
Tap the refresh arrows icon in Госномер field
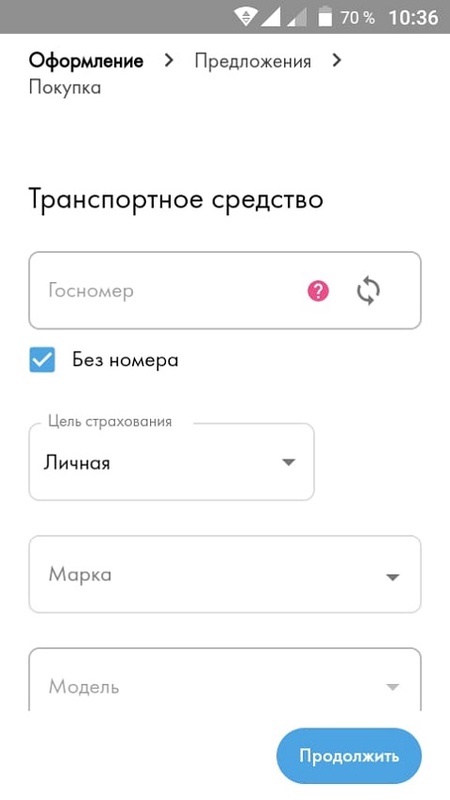click(x=368, y=291)
